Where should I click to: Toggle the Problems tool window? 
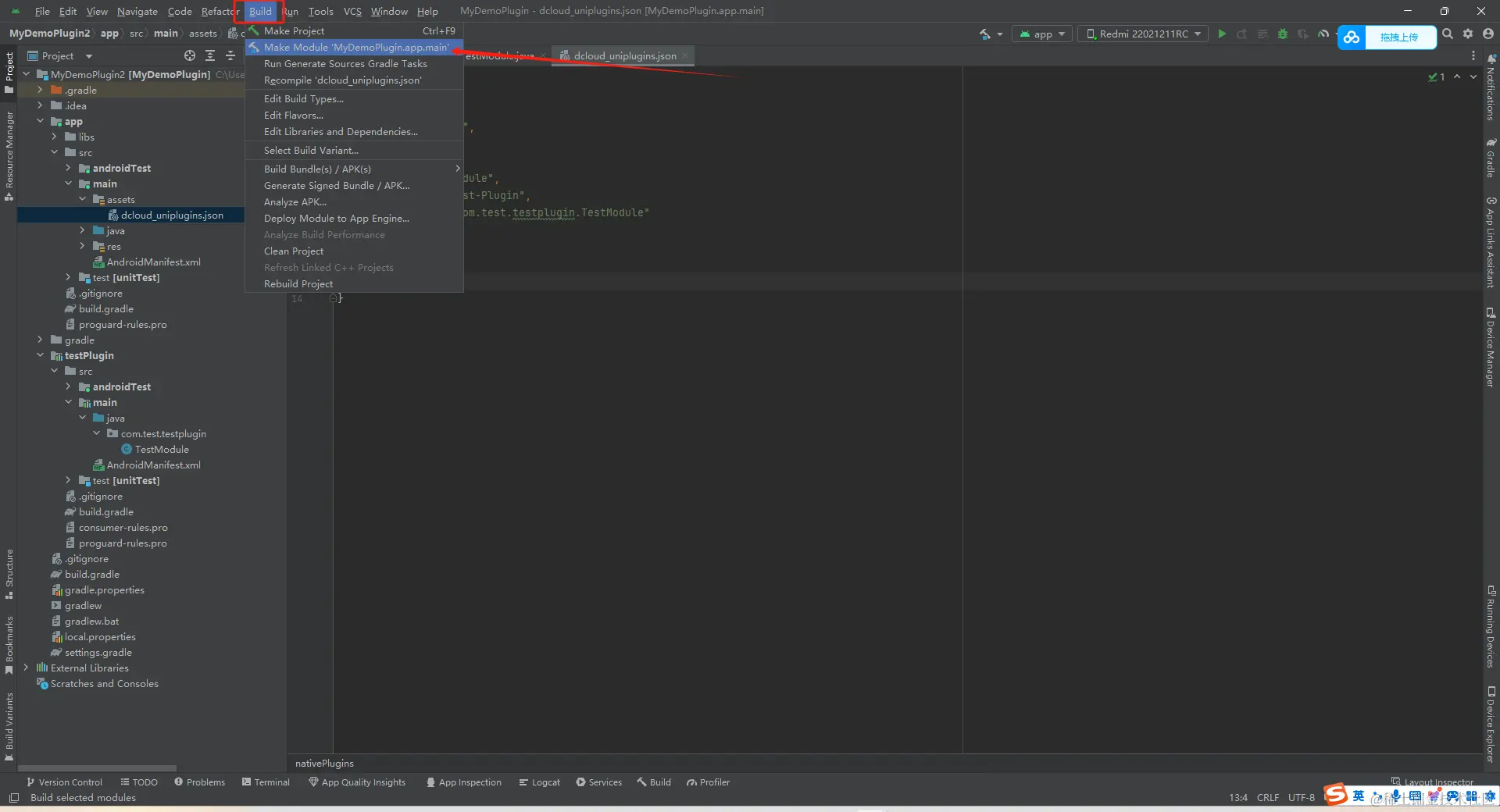pyautogui.click(x=200, y=782)
